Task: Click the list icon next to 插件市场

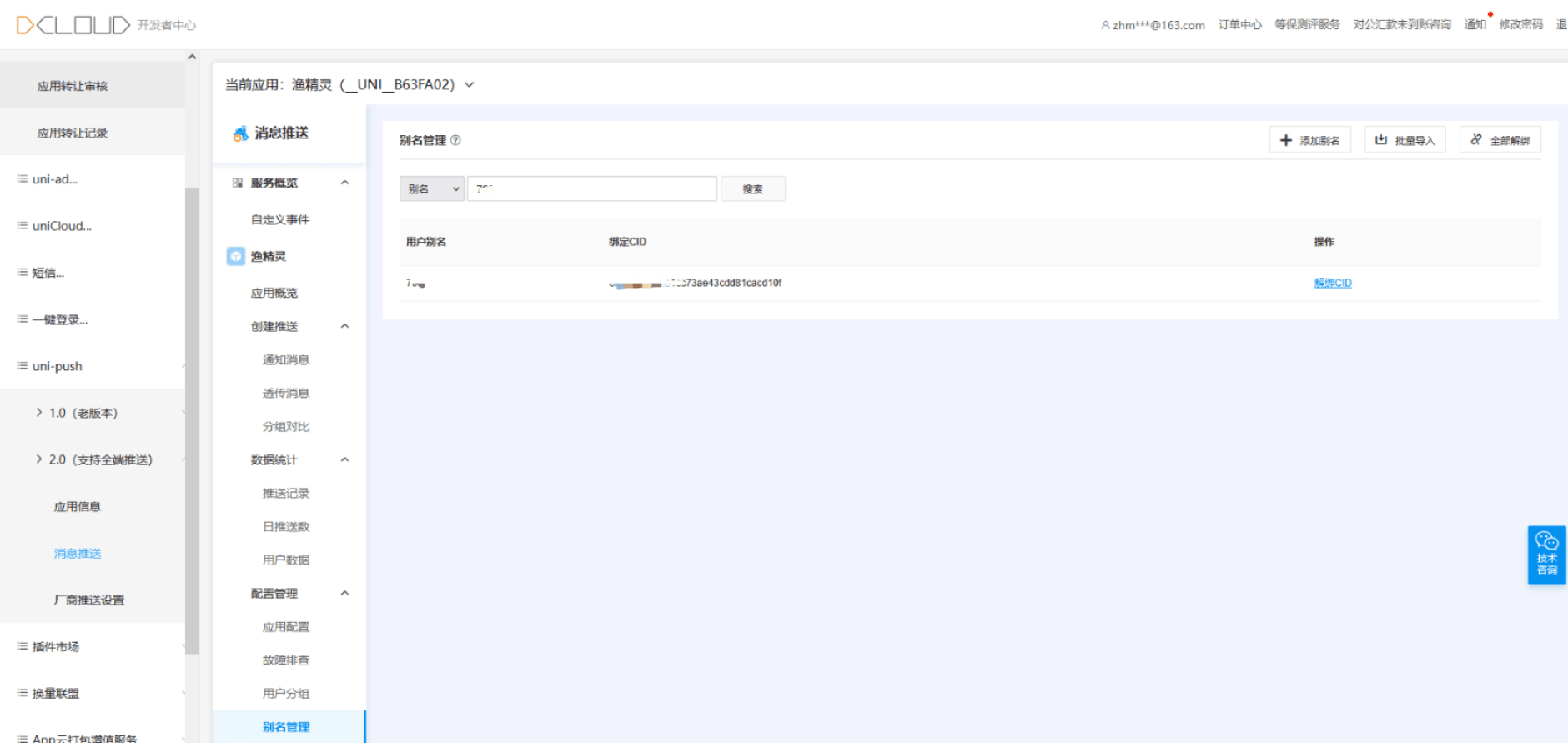Action: (x=22, y=645)
